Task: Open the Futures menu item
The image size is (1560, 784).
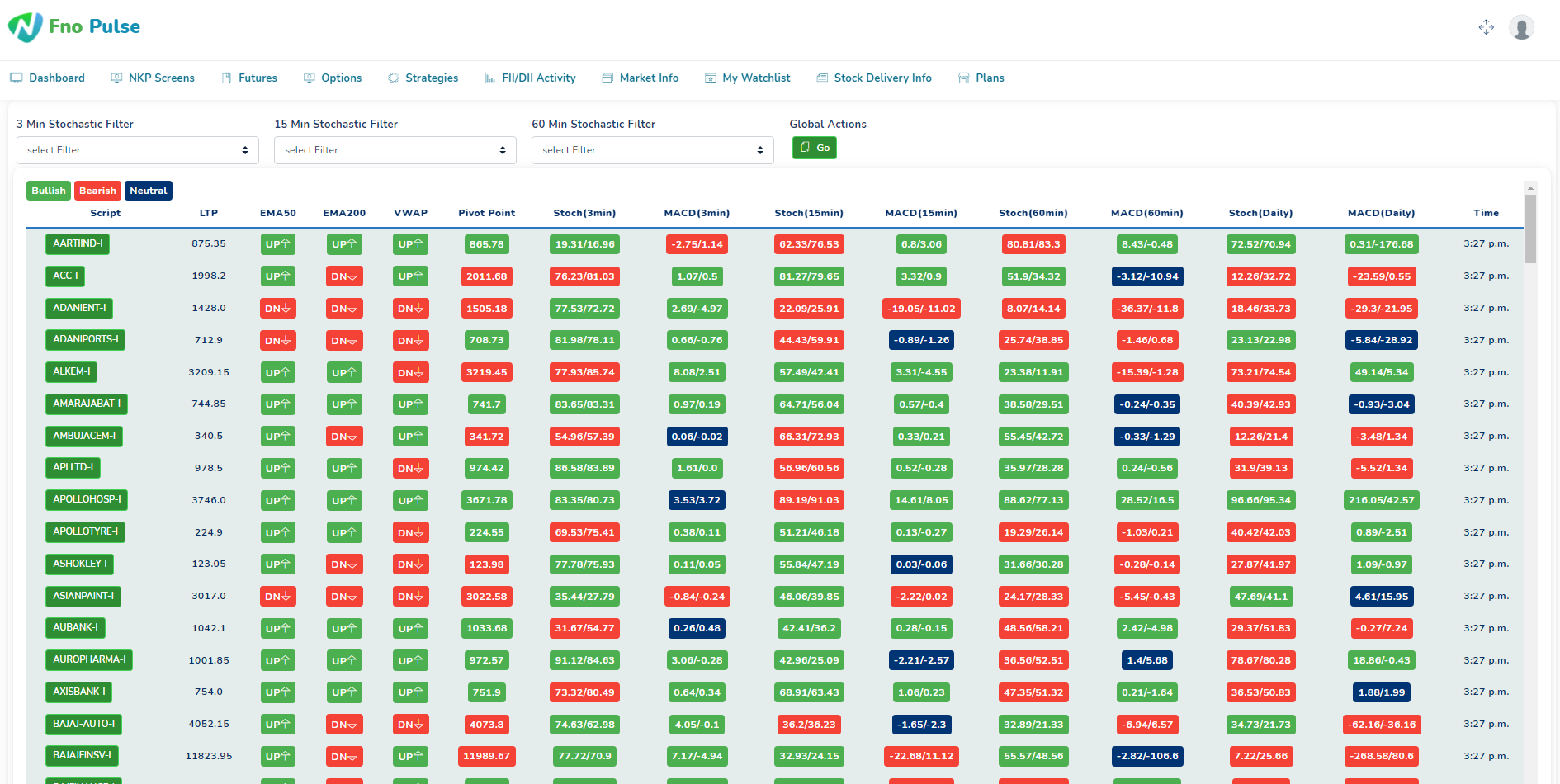Action: [249, 78]
